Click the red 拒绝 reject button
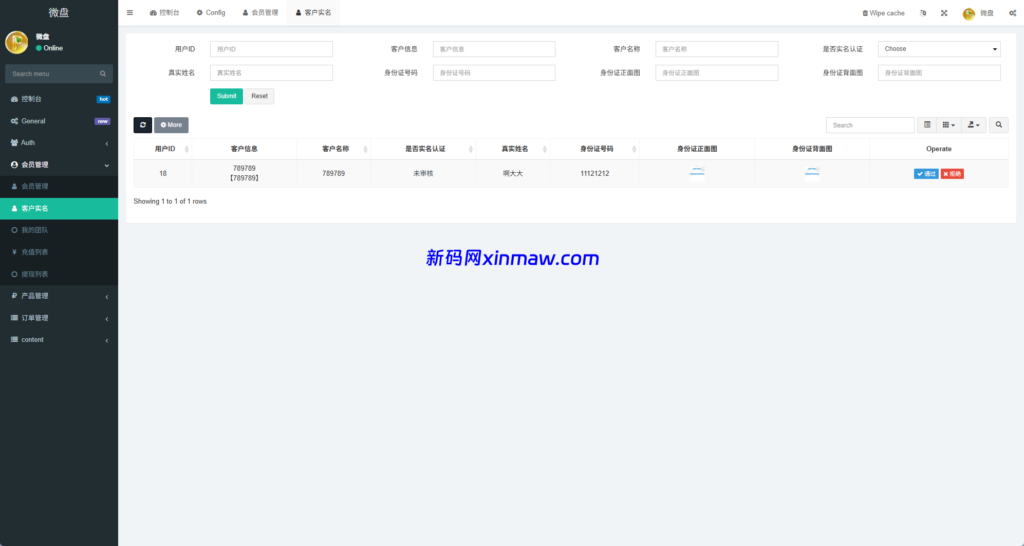The width and height of the screenshot is (1024, 546). (x=952, y=174)
